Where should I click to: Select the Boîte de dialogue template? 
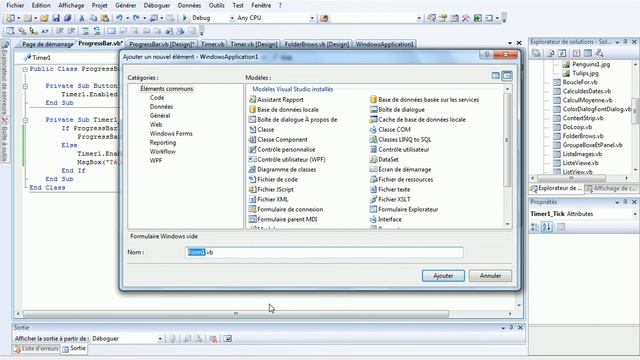[x=397, y=109]
